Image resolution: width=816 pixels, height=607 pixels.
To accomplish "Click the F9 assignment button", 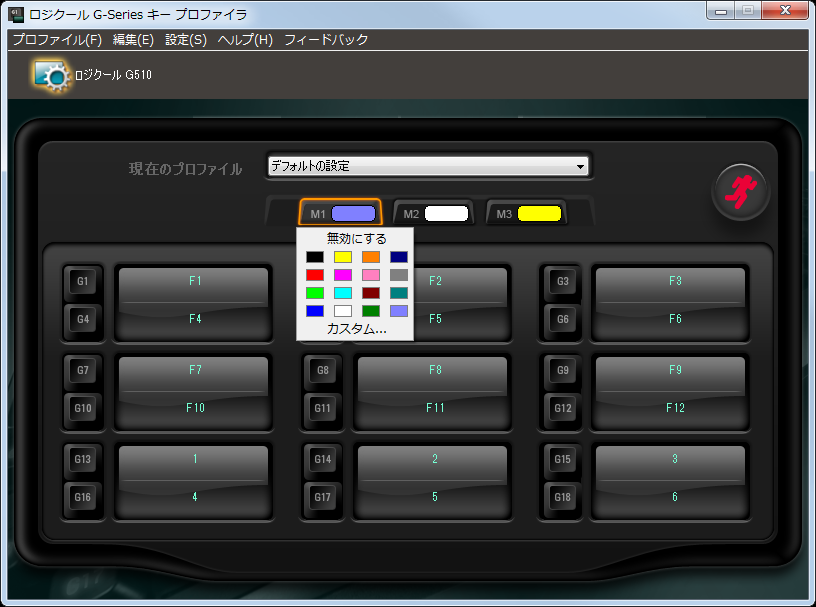I will point(671,373).
